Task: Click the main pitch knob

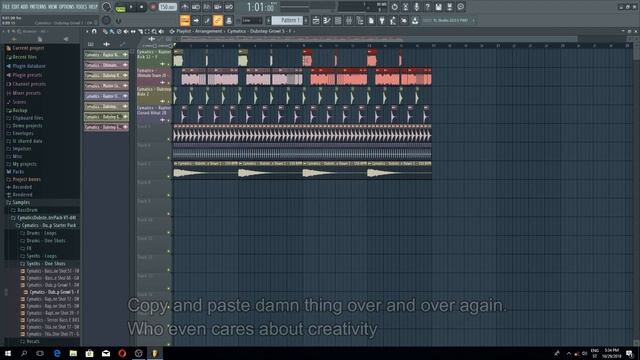Action: (107, 20)
